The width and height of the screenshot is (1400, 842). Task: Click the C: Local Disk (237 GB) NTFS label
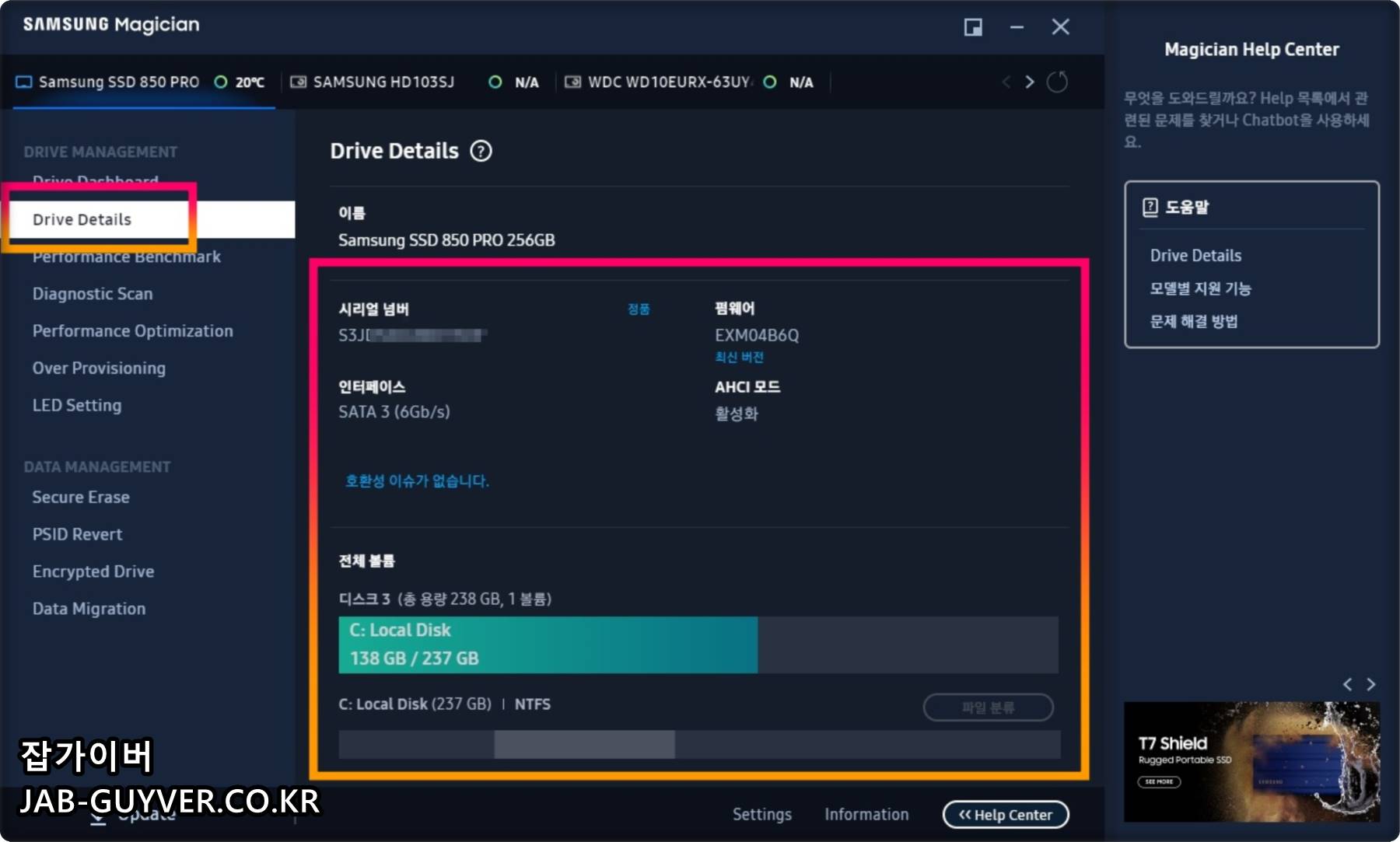pyautogui.click(x=445, y=704)
